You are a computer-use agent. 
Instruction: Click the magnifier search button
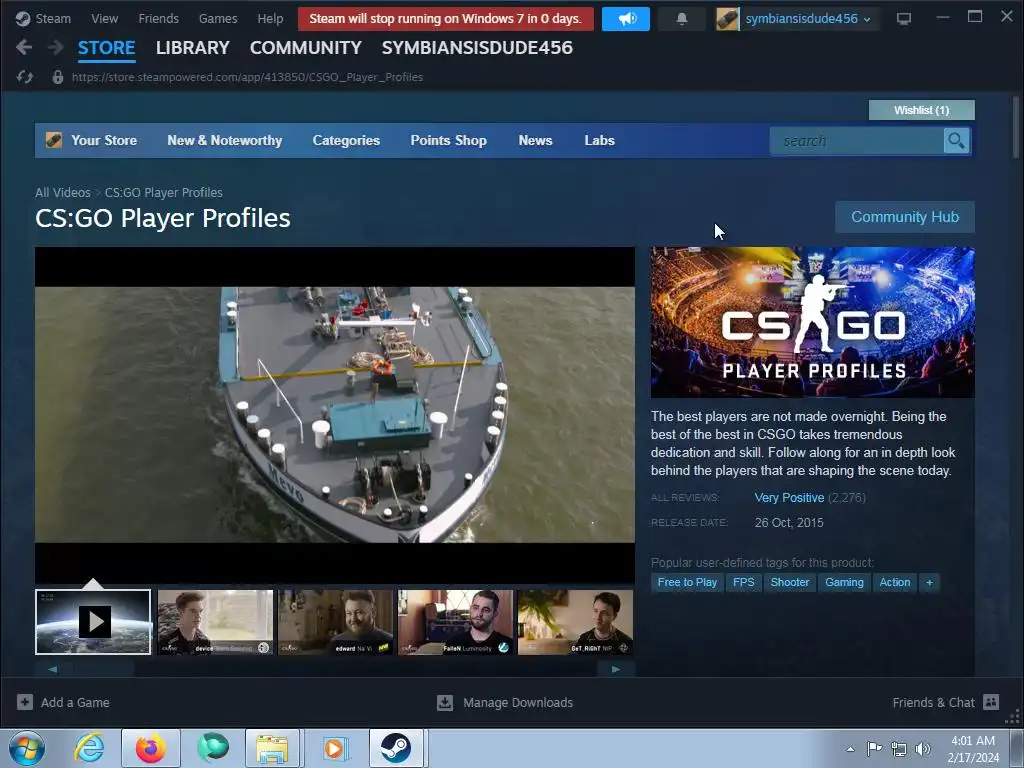[956, 140]
